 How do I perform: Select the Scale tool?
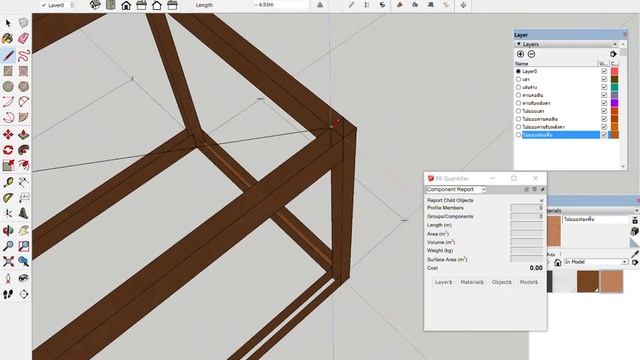pyautogui.click(x=8, y=165)
